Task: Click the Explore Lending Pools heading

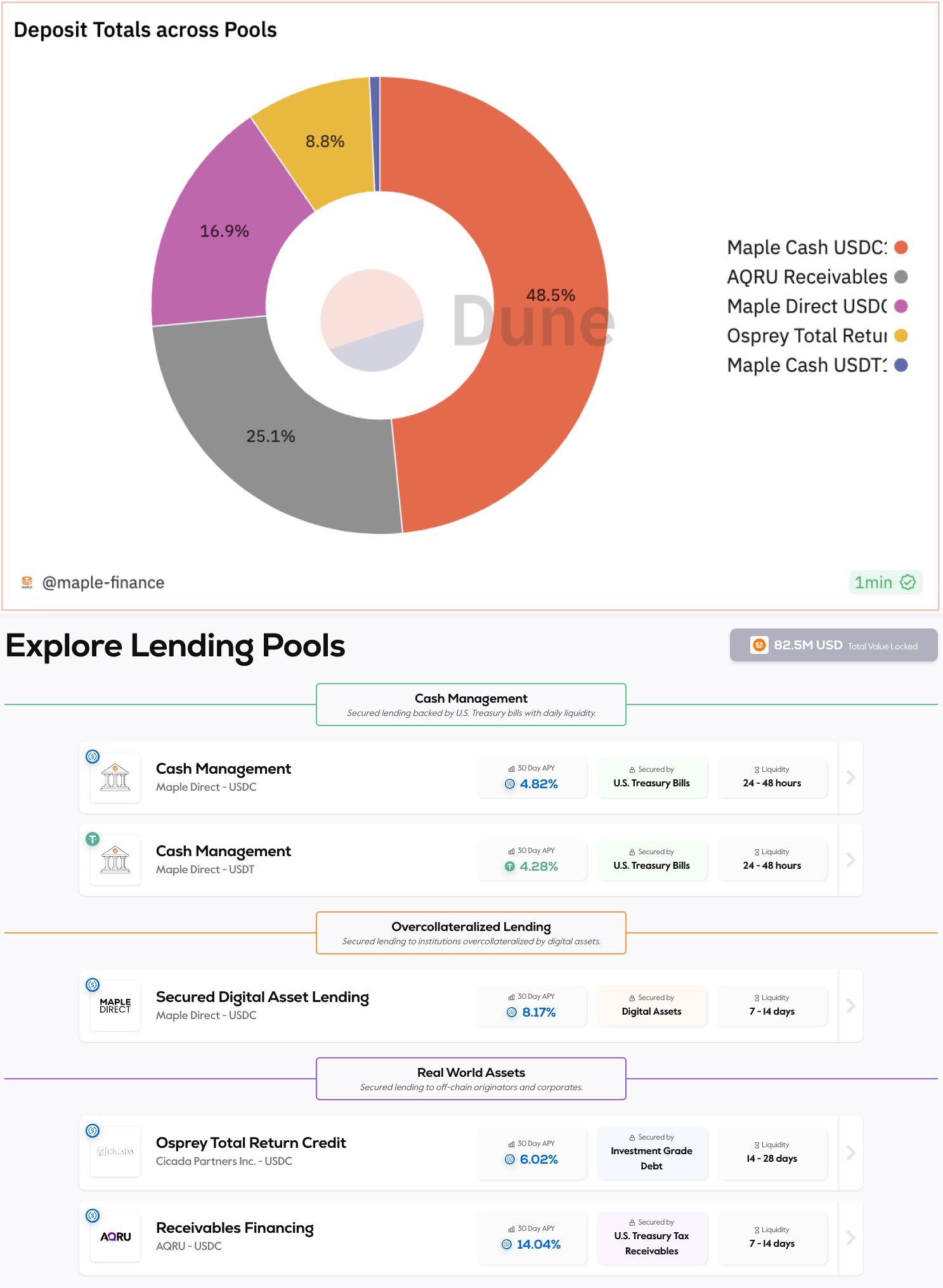Action: [175, 646]
